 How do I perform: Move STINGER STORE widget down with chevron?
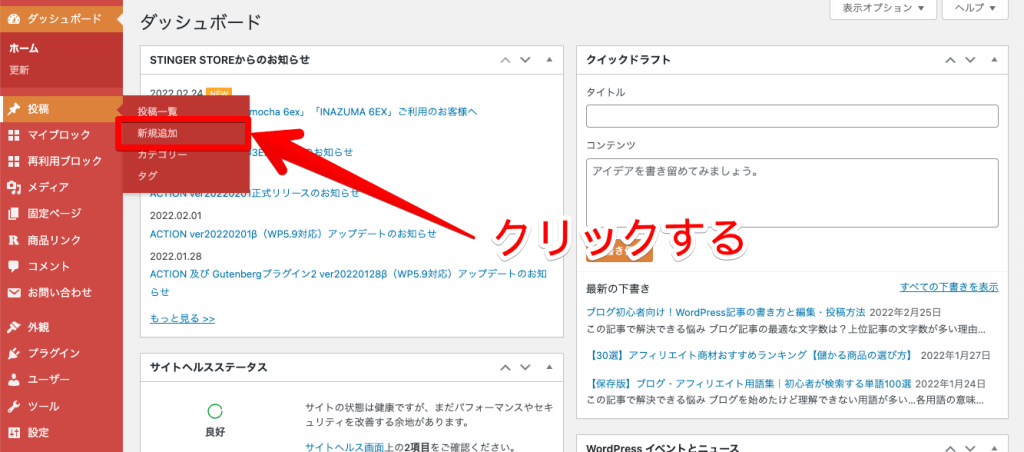(525, 60)
